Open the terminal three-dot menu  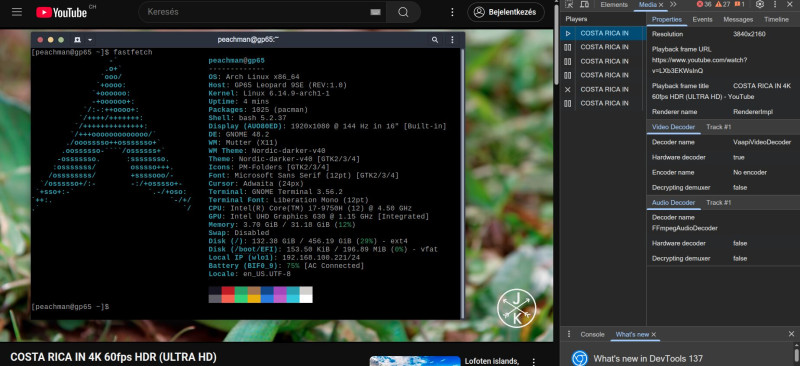tap(452, 40)
